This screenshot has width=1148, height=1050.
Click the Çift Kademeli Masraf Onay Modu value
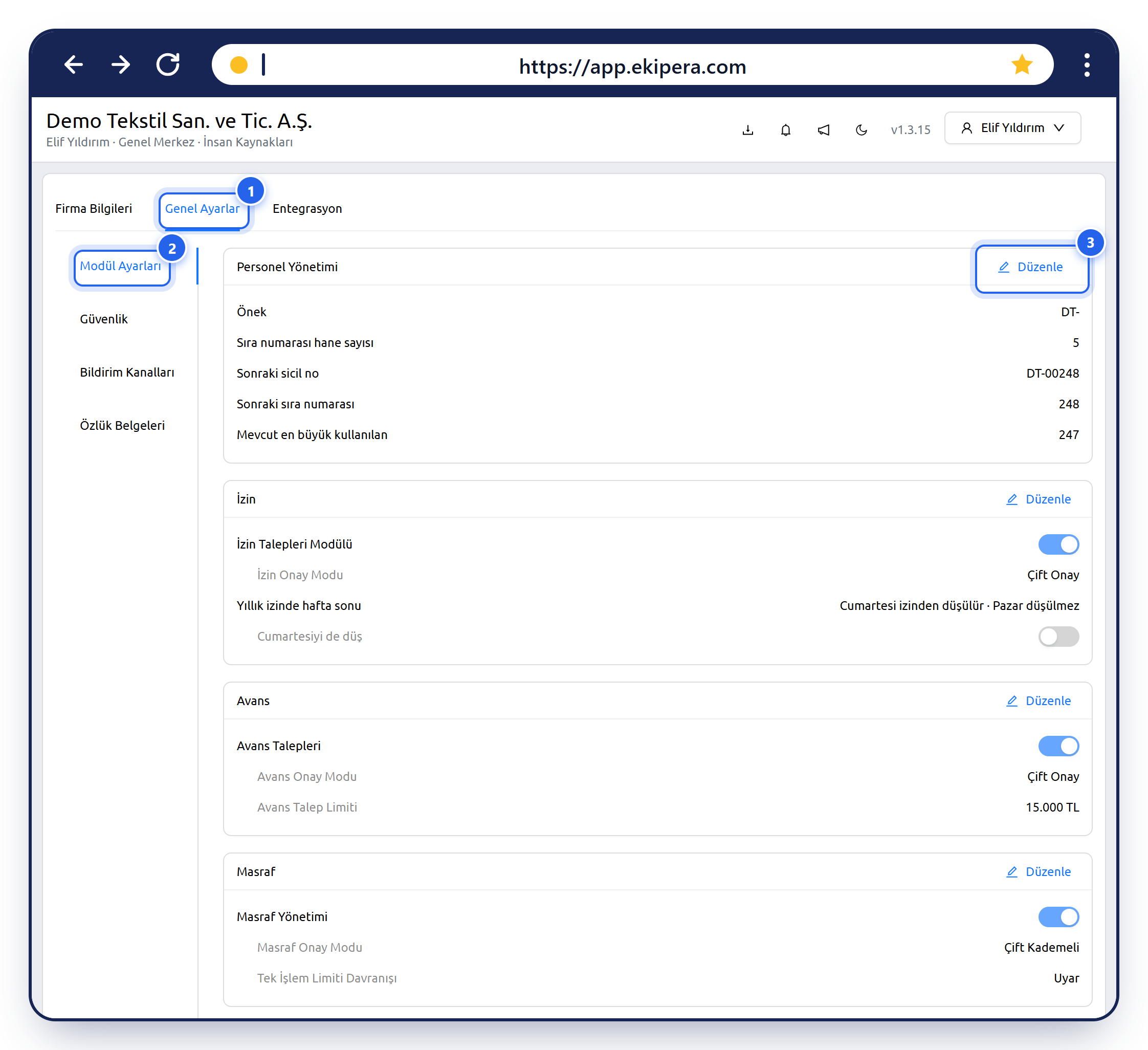[1042, 948]
